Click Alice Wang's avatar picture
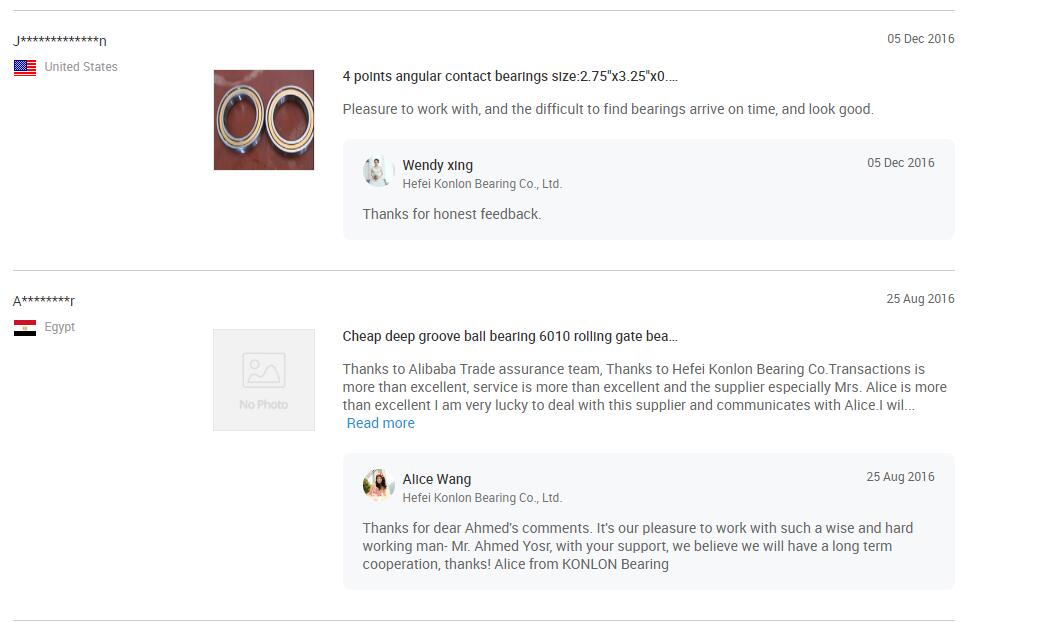The height and width of the screenshot is (623, 1038). click(378, 485)
